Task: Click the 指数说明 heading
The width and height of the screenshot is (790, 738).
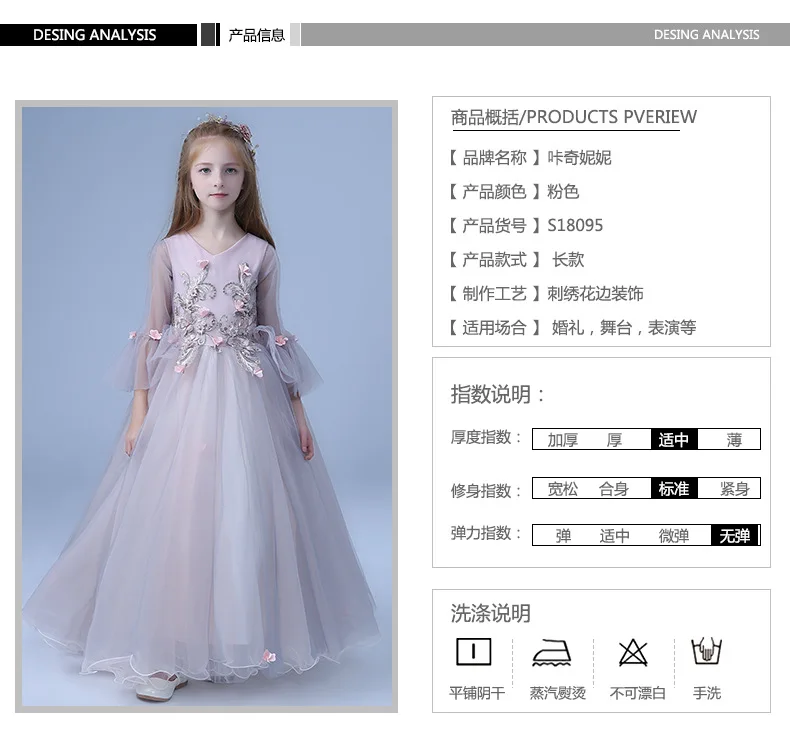Action: (498, 394)
